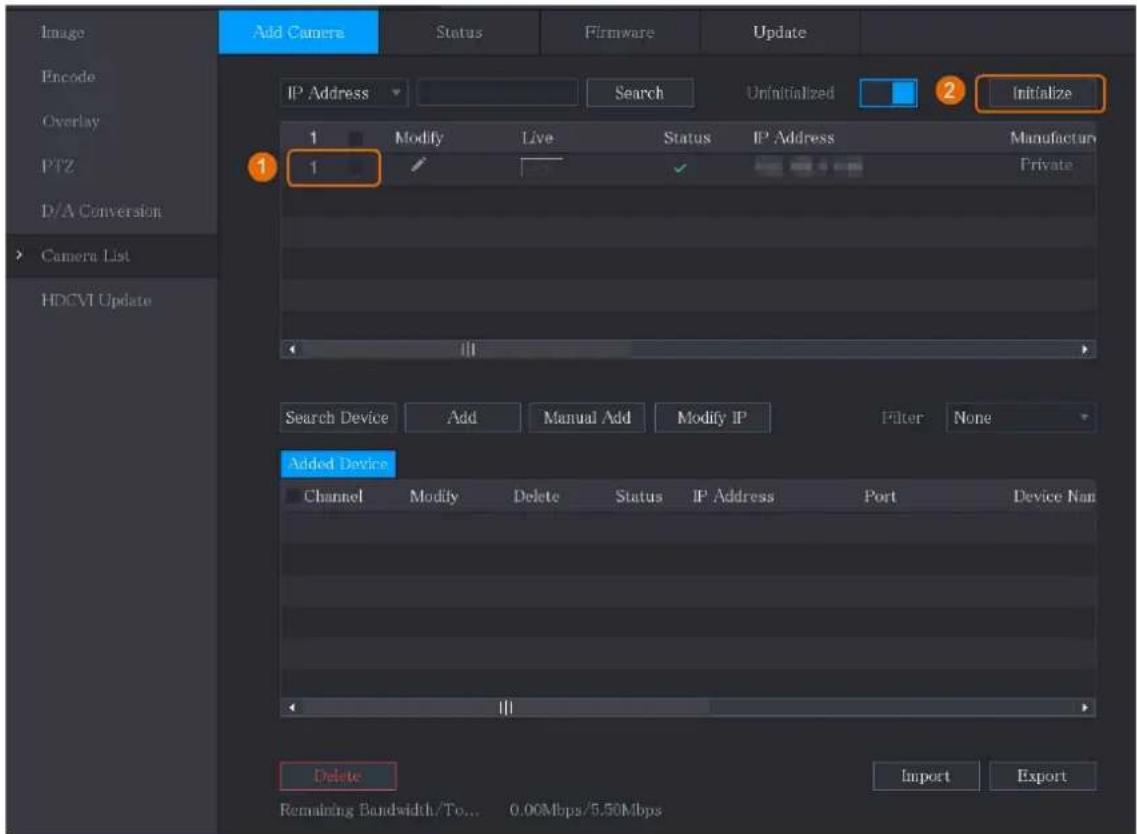Viewport: 1137px width, 834px height.
Task: Open Overlay in the left sidebar
Action: coord(70,121)
